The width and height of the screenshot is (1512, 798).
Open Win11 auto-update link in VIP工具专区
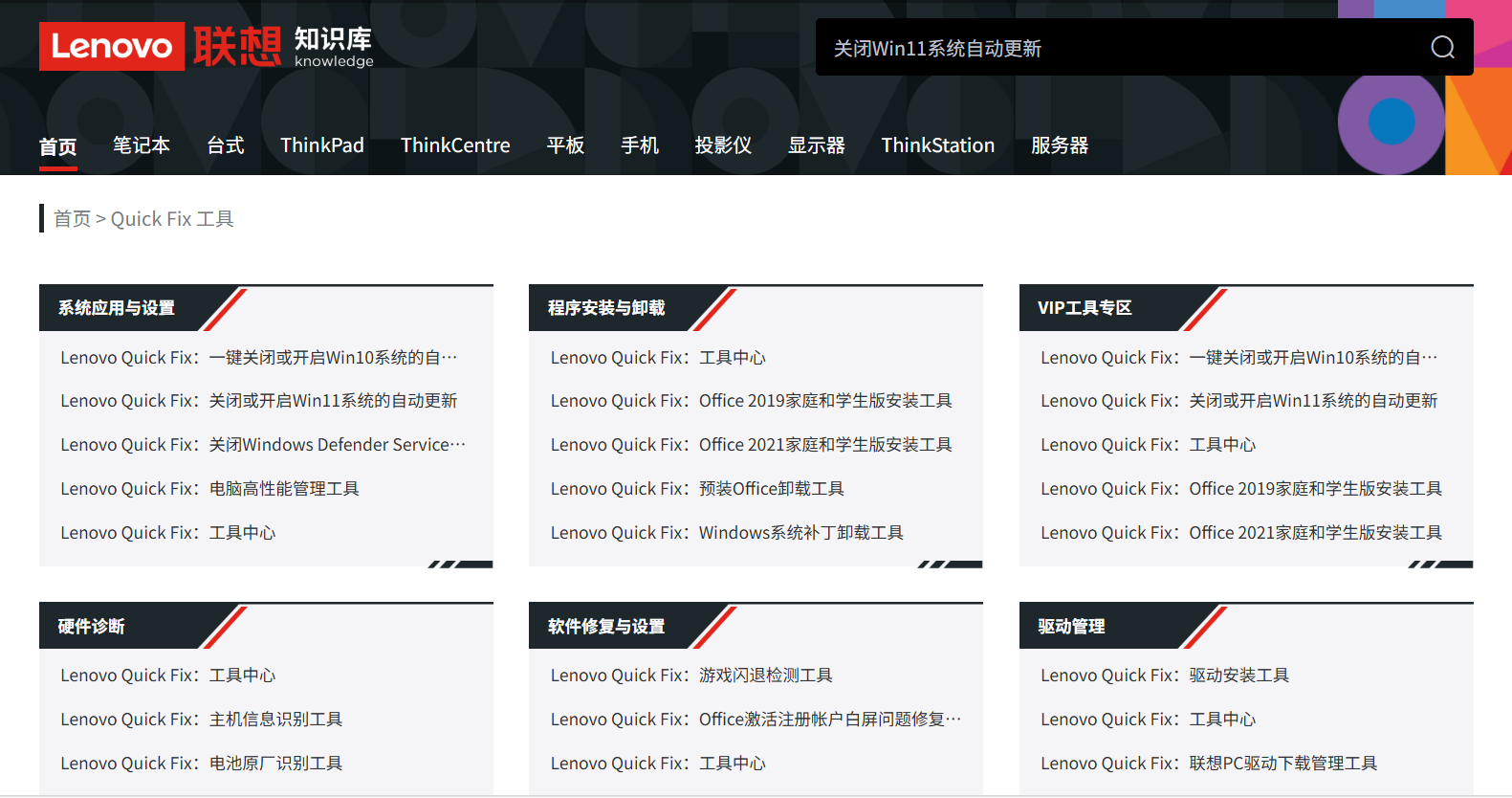click(x=1239, y=401)
